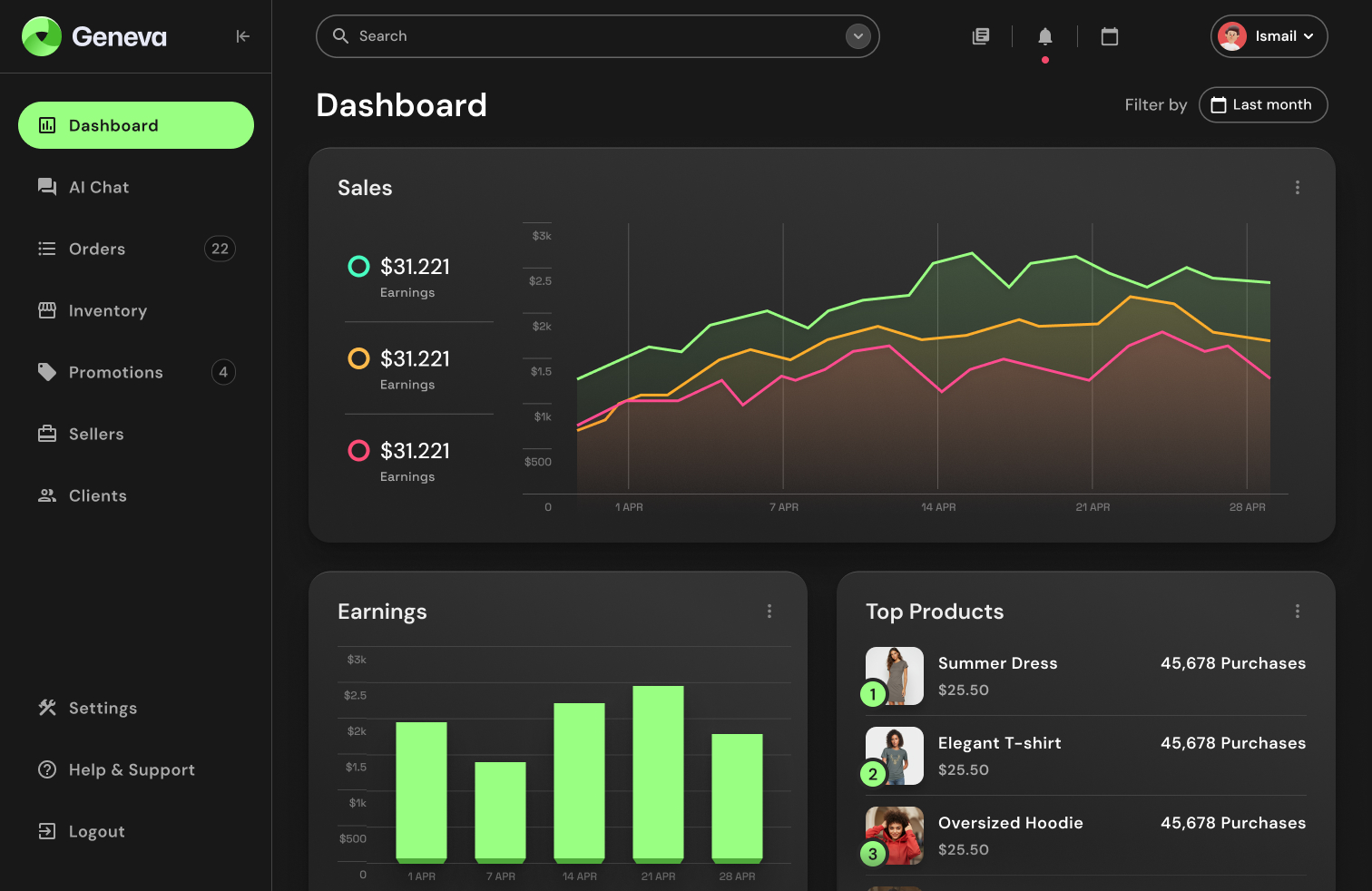Expand the search bar dropdown chevron
1372x891 pixels.
click(857, 35)
